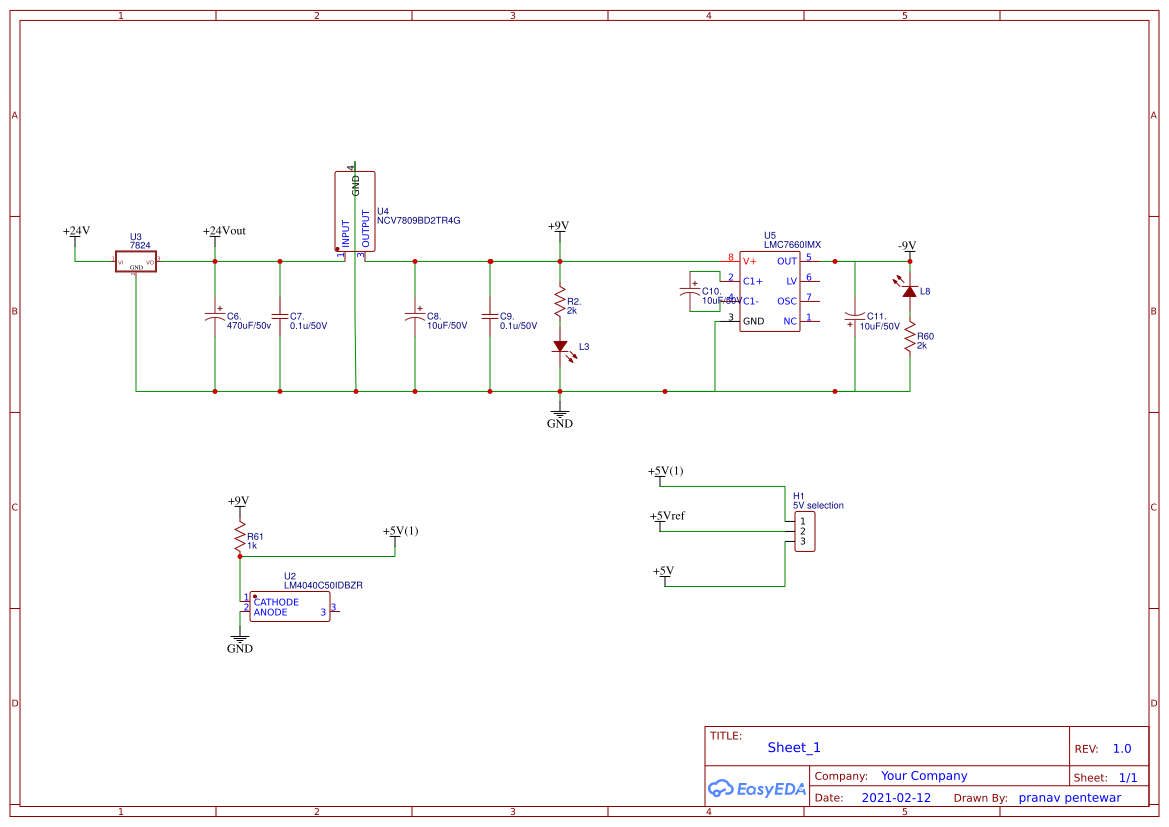Image resolution: width=1169 pixels, height=827 pixels.
Task: Click the +5Vref net label
Action: click(x=668, y=515)
